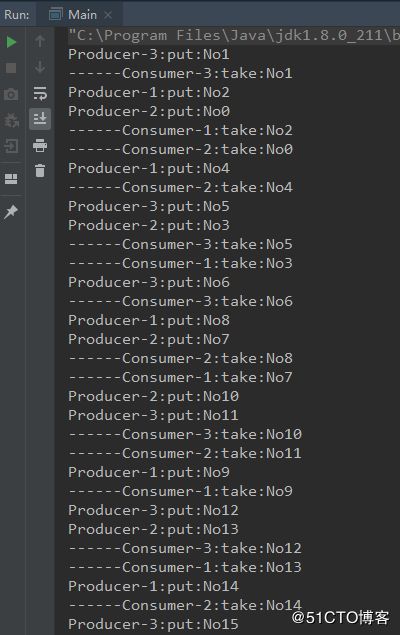Click the settings icon below the camera icon

(11, 120)
